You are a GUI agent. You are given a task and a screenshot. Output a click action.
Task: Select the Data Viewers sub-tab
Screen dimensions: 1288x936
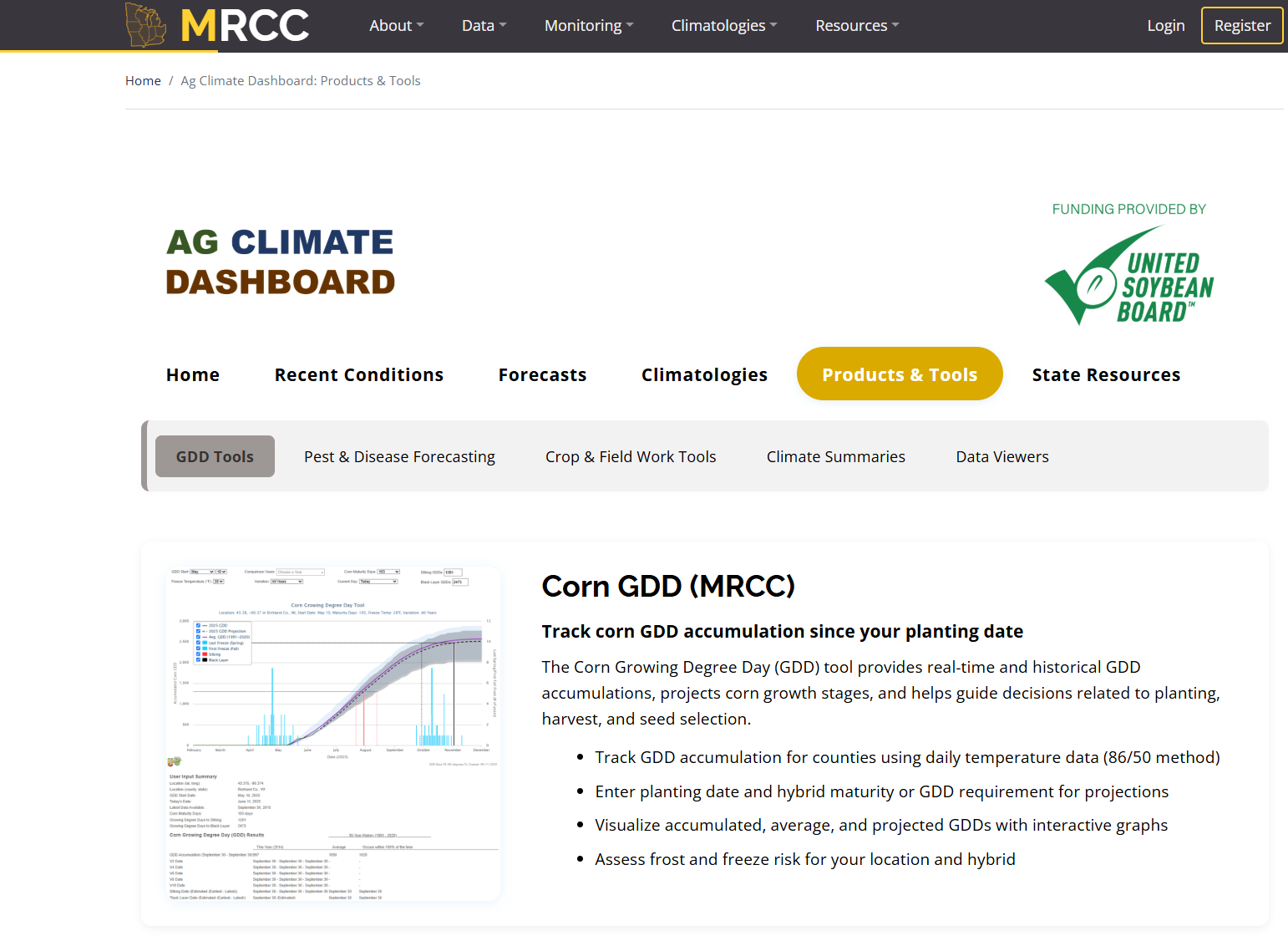[x=1002, y=457]
